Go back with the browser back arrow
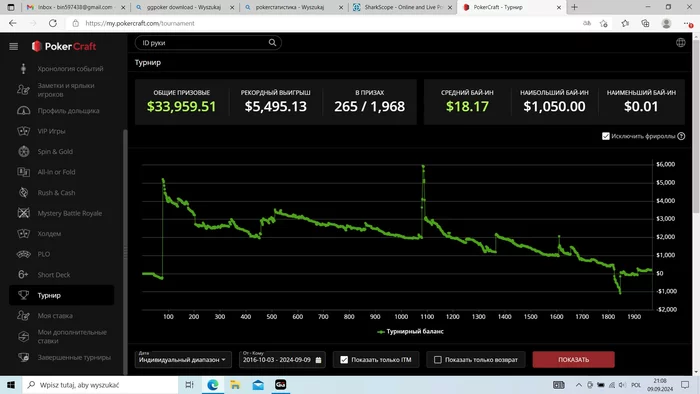Image resolution: width=700 pixels, height=394 pixels. (x=12, y=23)
